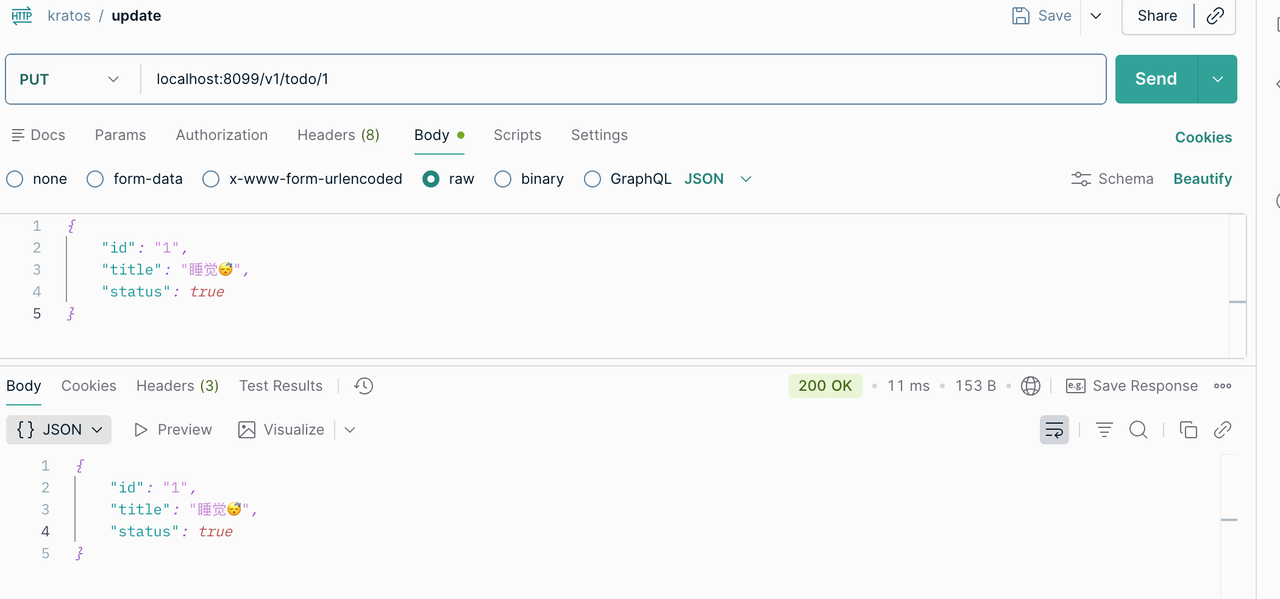
Task: Open the three-dots response options menu
Action: coord(1222,386)
